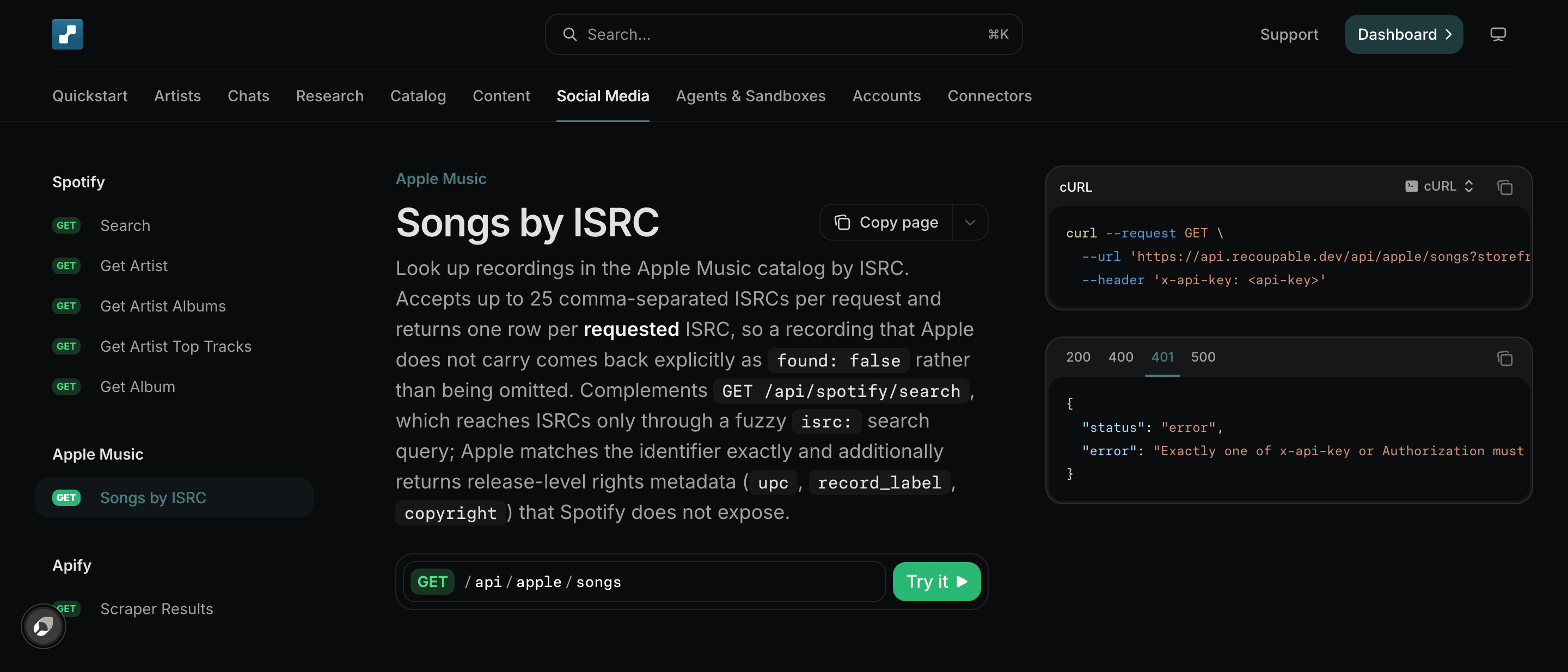Open Get Artist Albums in sidebar
Screen dimensions: 1568x672
coord(174,306)
